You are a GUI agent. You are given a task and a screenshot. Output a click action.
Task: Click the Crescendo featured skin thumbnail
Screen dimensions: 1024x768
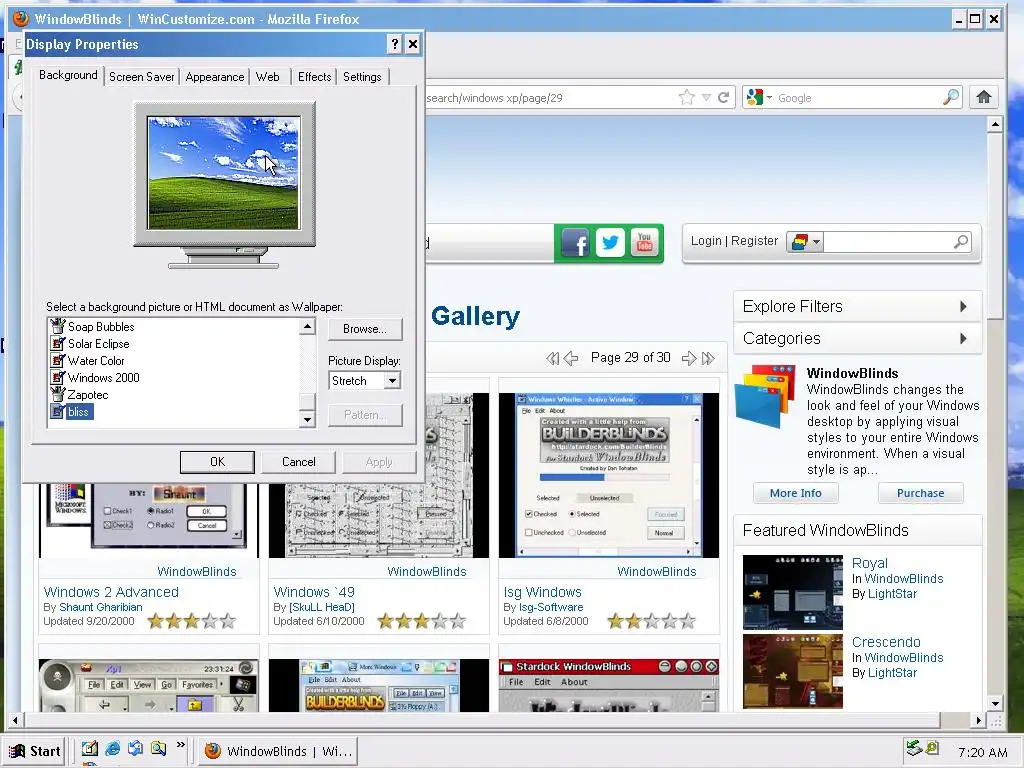pos(793,671)
